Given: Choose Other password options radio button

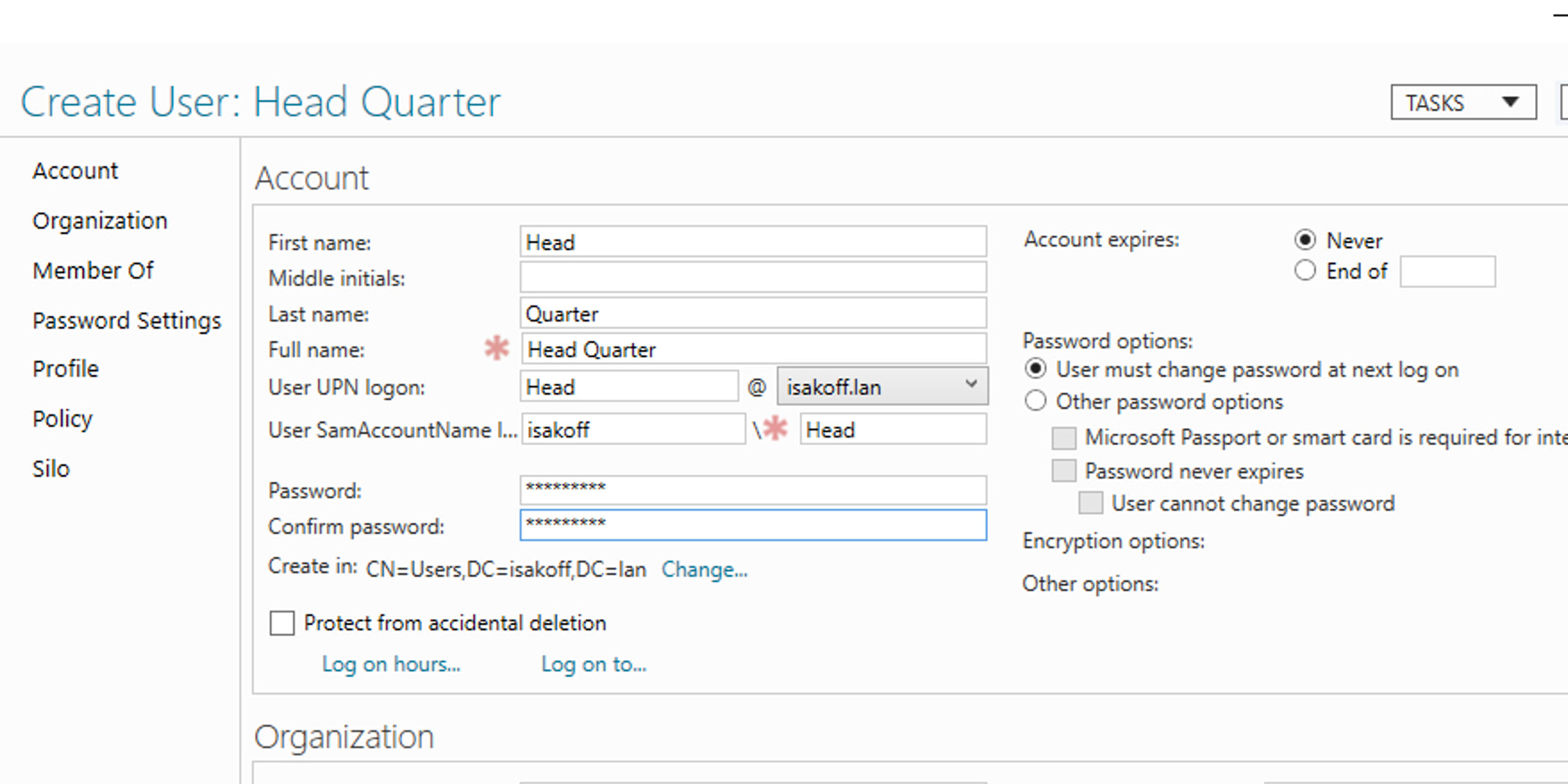Looking at the screenshot, I should (x=1036, y=402).
